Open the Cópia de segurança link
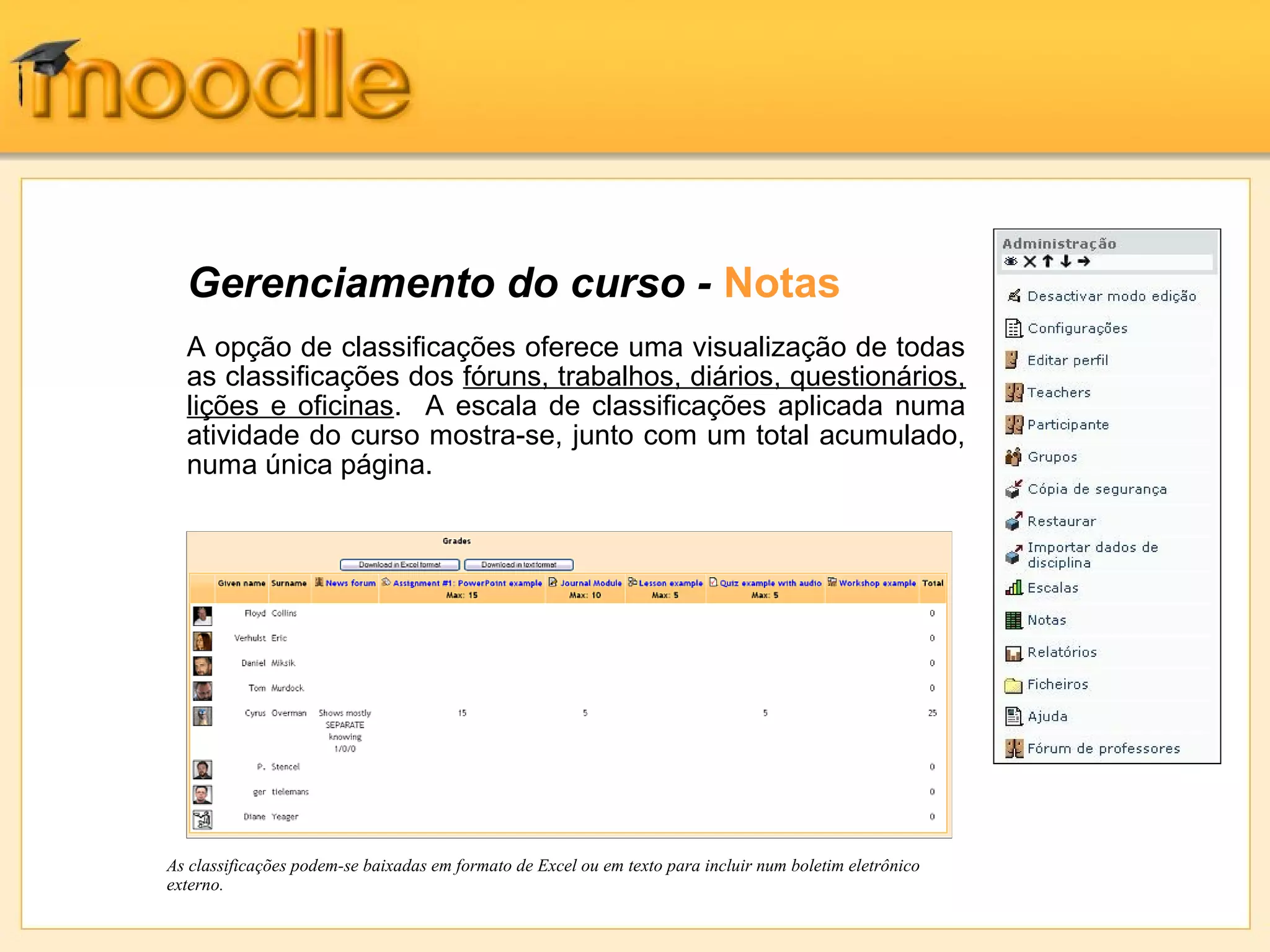 (x=1098, y=489)
